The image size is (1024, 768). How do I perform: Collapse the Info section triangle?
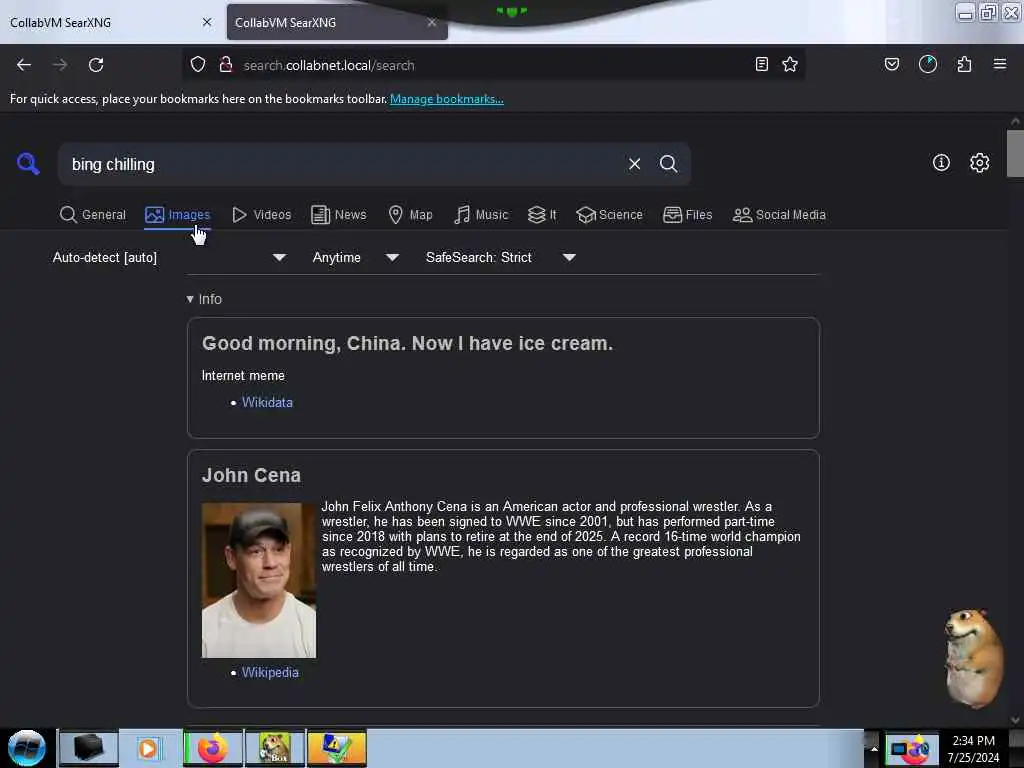tap(190, 299)
